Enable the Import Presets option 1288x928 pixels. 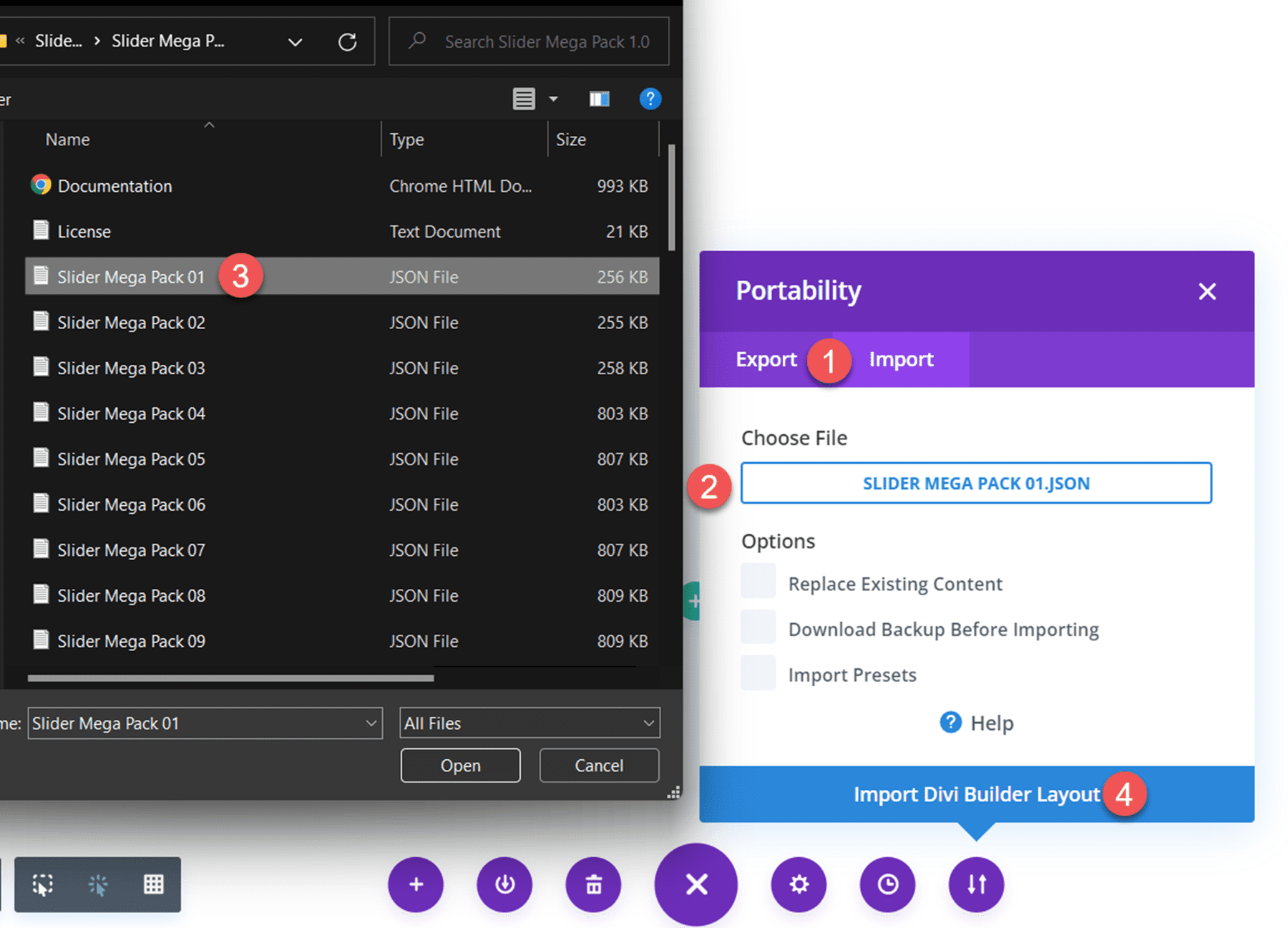click(758, 673)
